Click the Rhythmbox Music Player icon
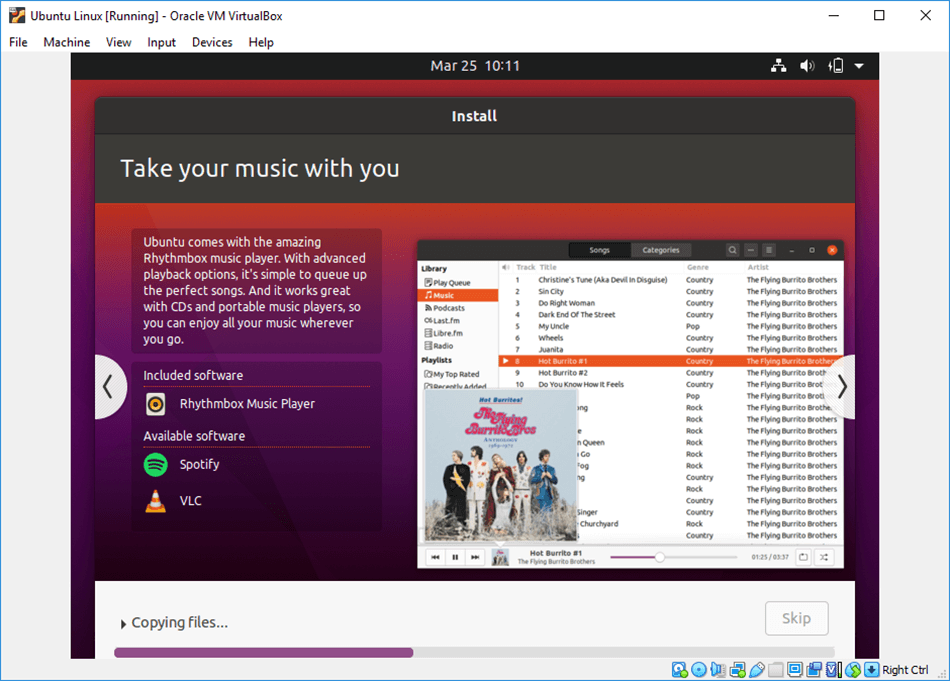Image resolution: width=950 pixels, height=681 pixels. point(156,404)
